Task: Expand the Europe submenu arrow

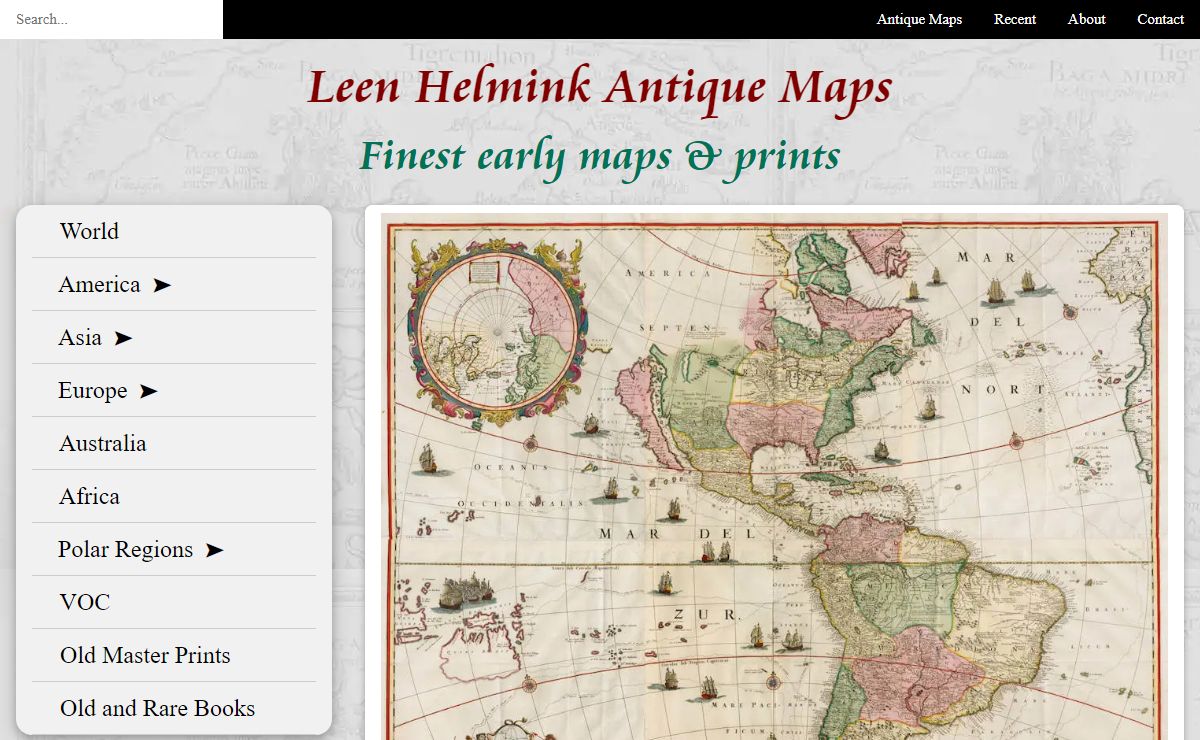Action: point(148,391)
